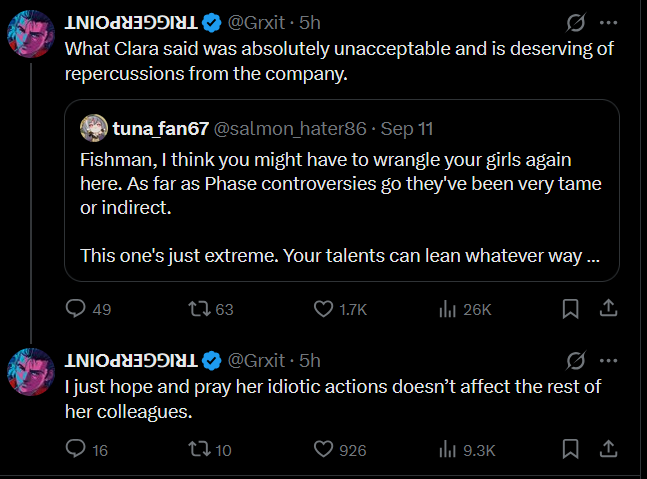Screen dimensions: 647x479
Task: Open the @salmon_hater86 handle in quoted tweet
Action: [x=299, y=129]
